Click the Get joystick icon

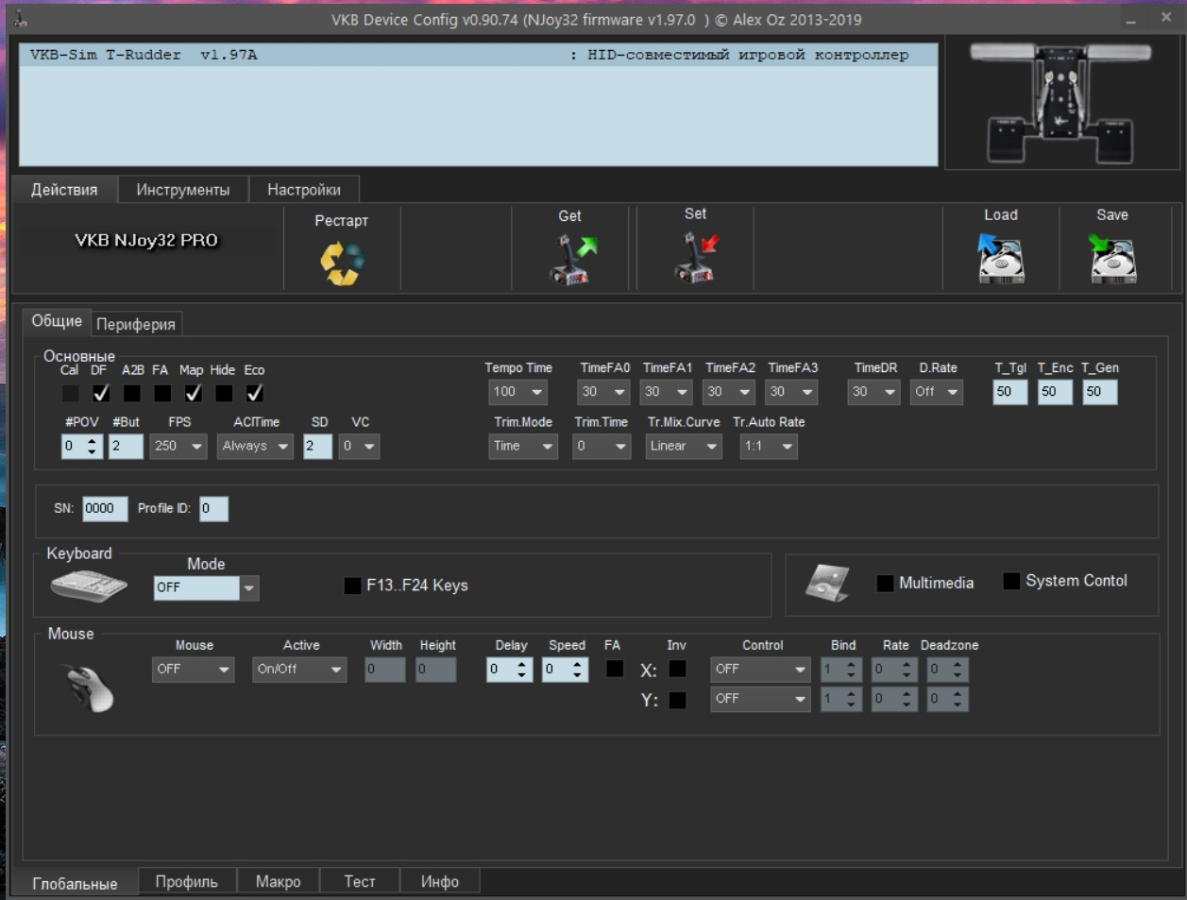pos(572,260)
